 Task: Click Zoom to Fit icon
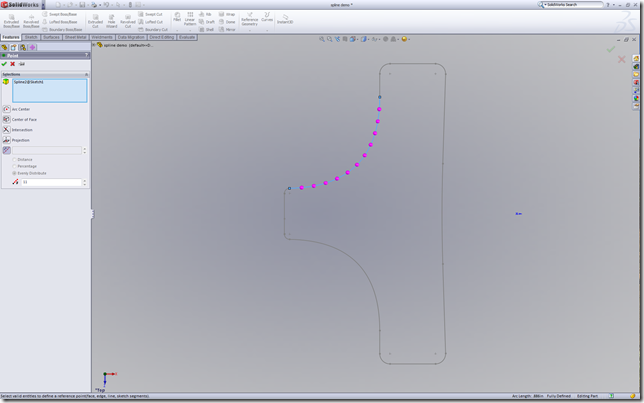(322, 39)
